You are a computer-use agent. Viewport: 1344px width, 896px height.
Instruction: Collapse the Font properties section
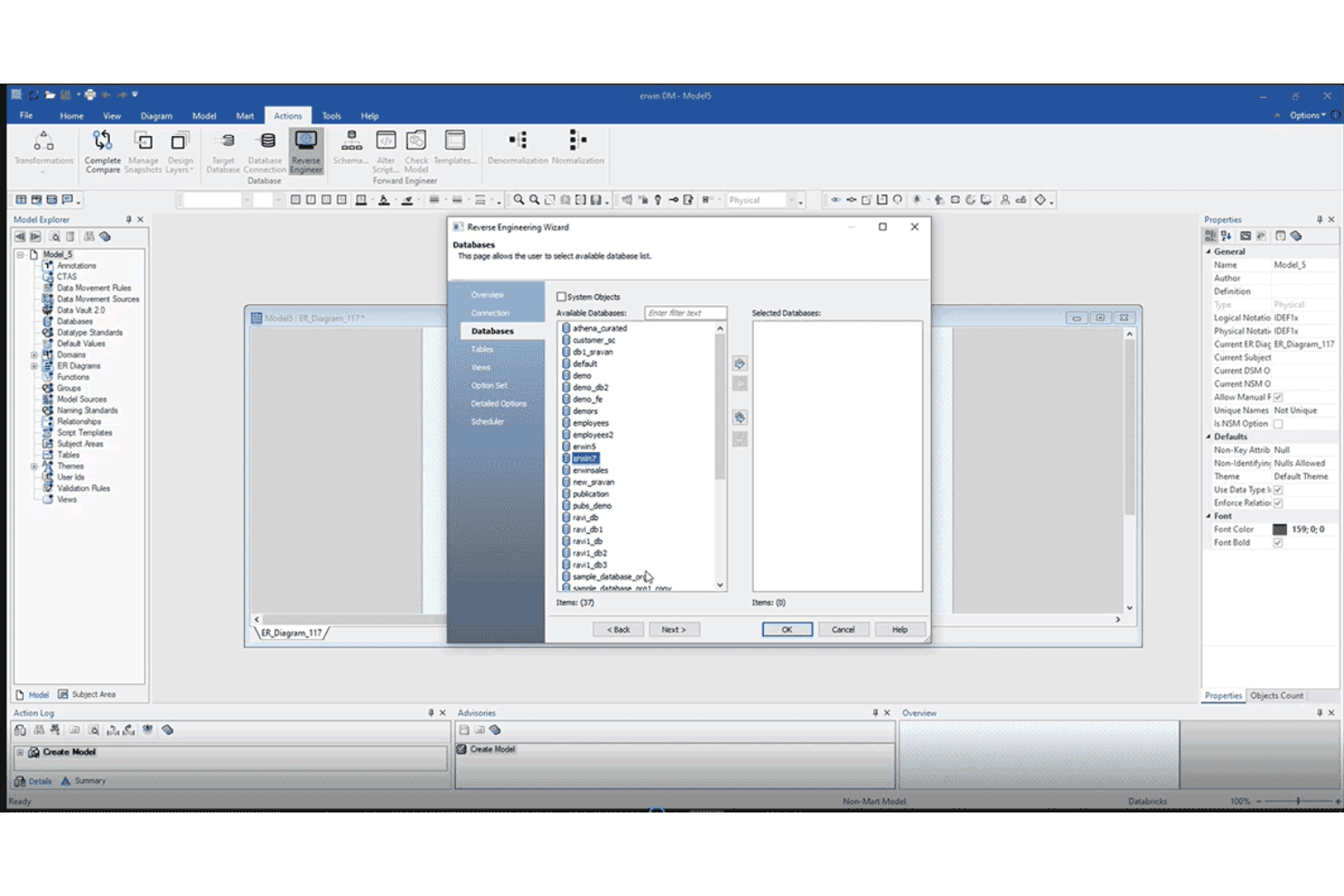pos(1209,517)
